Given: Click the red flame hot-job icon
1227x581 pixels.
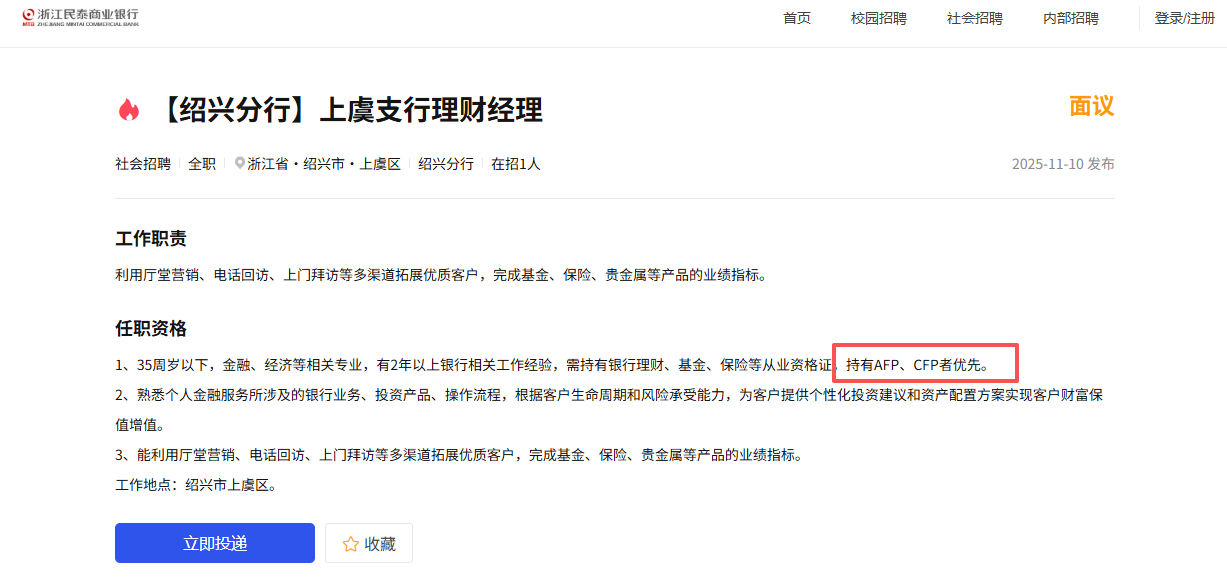Looking at the screenshot, I should coord(128,109).
